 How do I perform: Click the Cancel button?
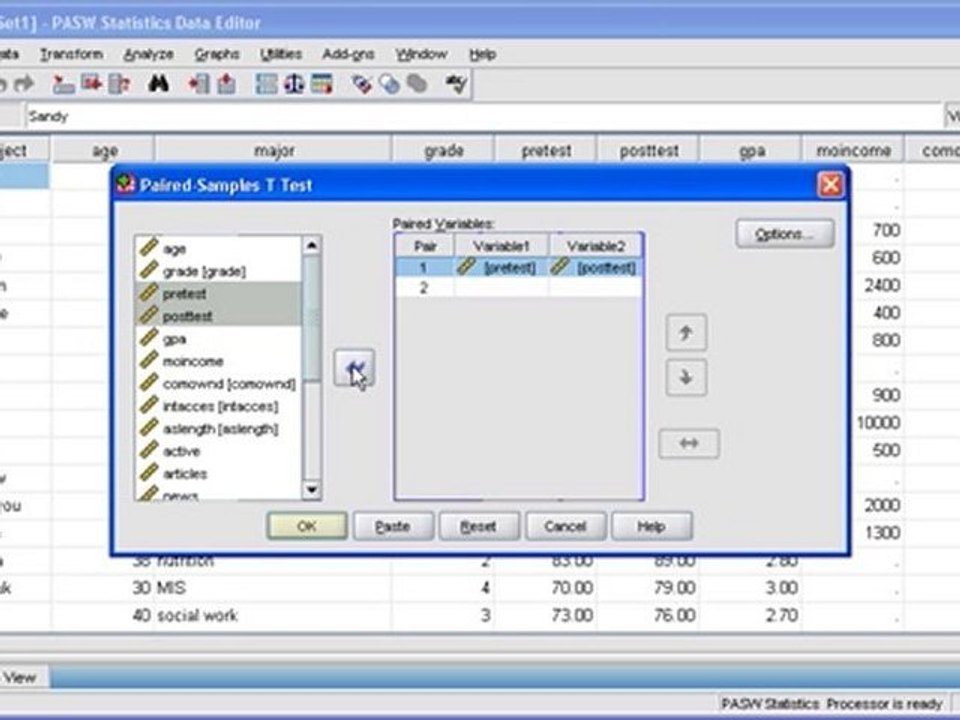pos(566,526)
